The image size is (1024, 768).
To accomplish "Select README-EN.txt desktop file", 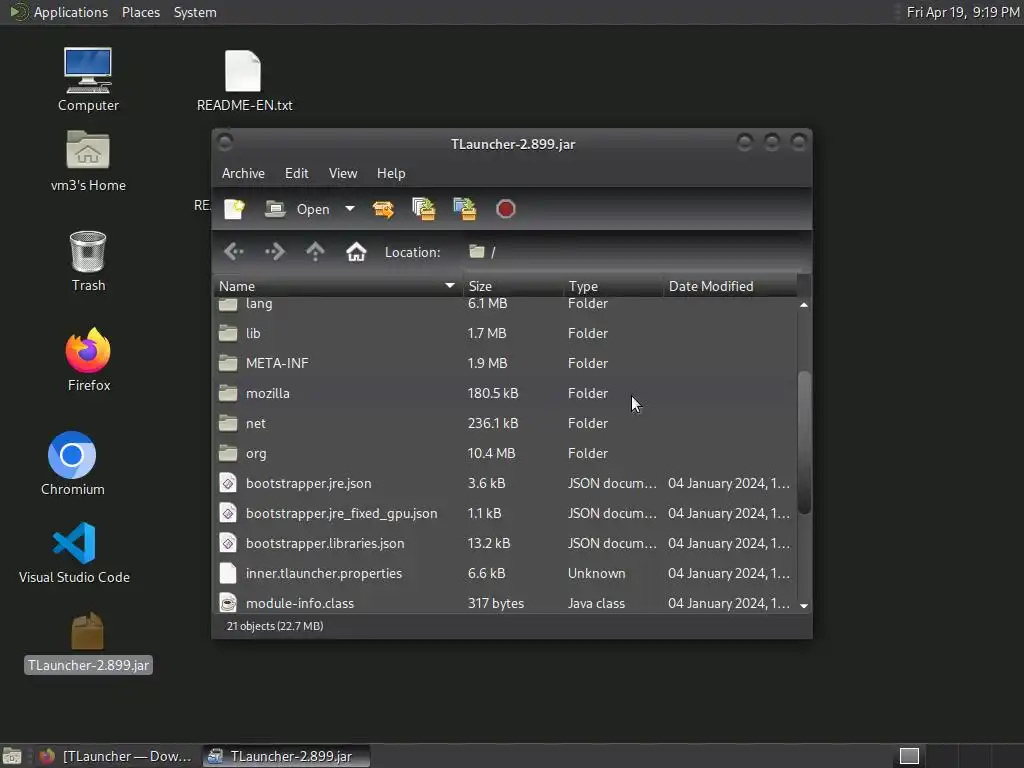I will click(244, 81).
